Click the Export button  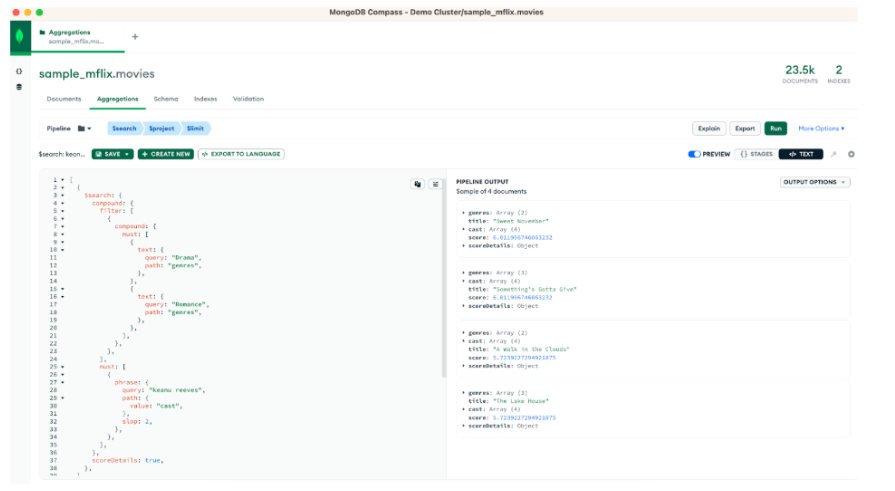745,128
